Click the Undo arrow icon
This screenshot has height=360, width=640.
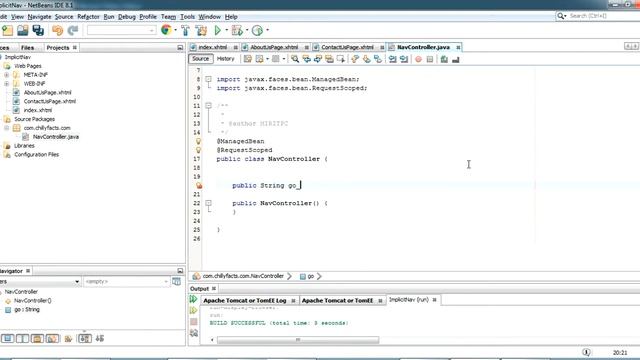click(58, 30)
